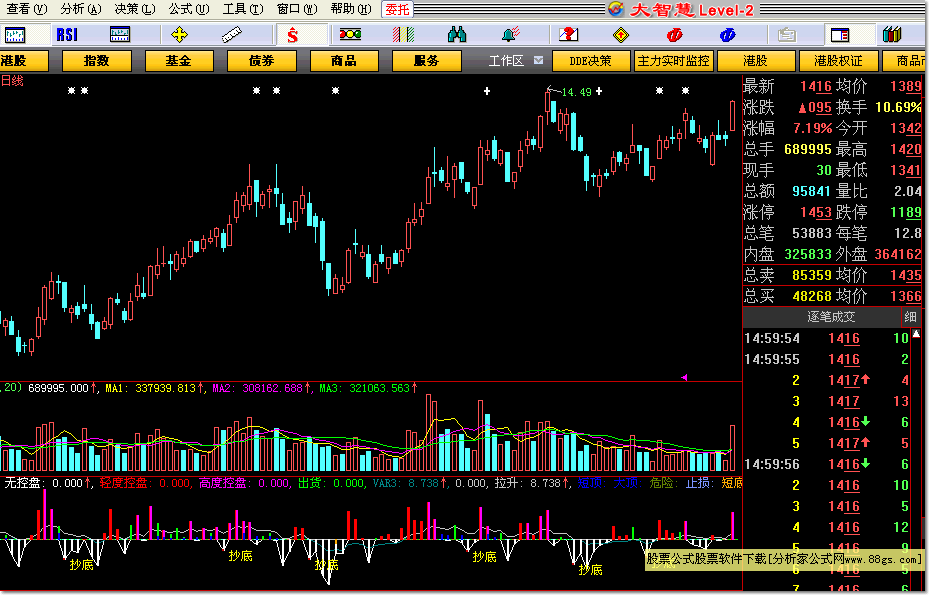Click the yellow diamond arrow icon
Image resolution: width=932 pixels, height=597 pixels.
pos(621,35)
